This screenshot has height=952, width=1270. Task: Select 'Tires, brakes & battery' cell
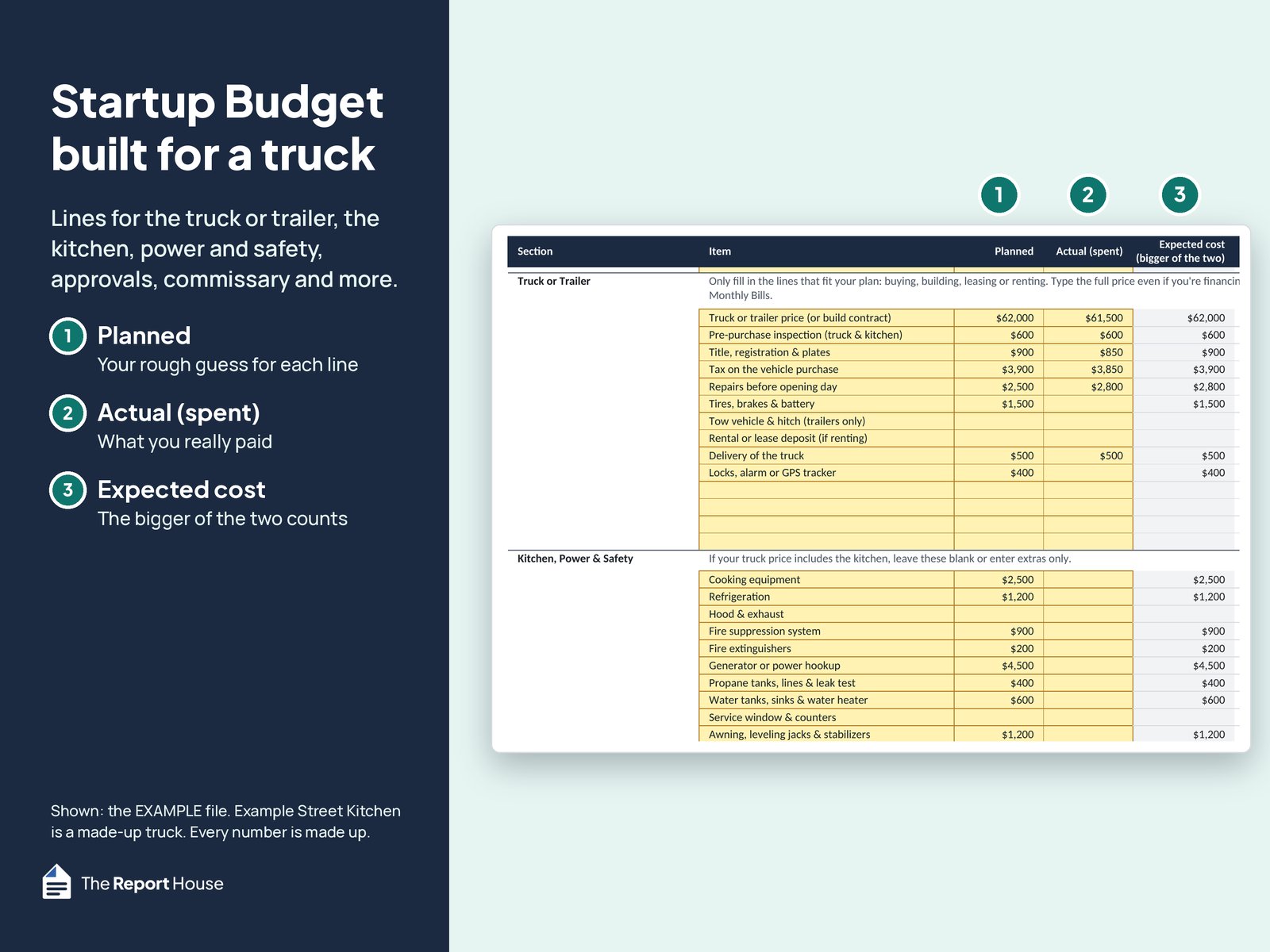(x=826, y=404)
